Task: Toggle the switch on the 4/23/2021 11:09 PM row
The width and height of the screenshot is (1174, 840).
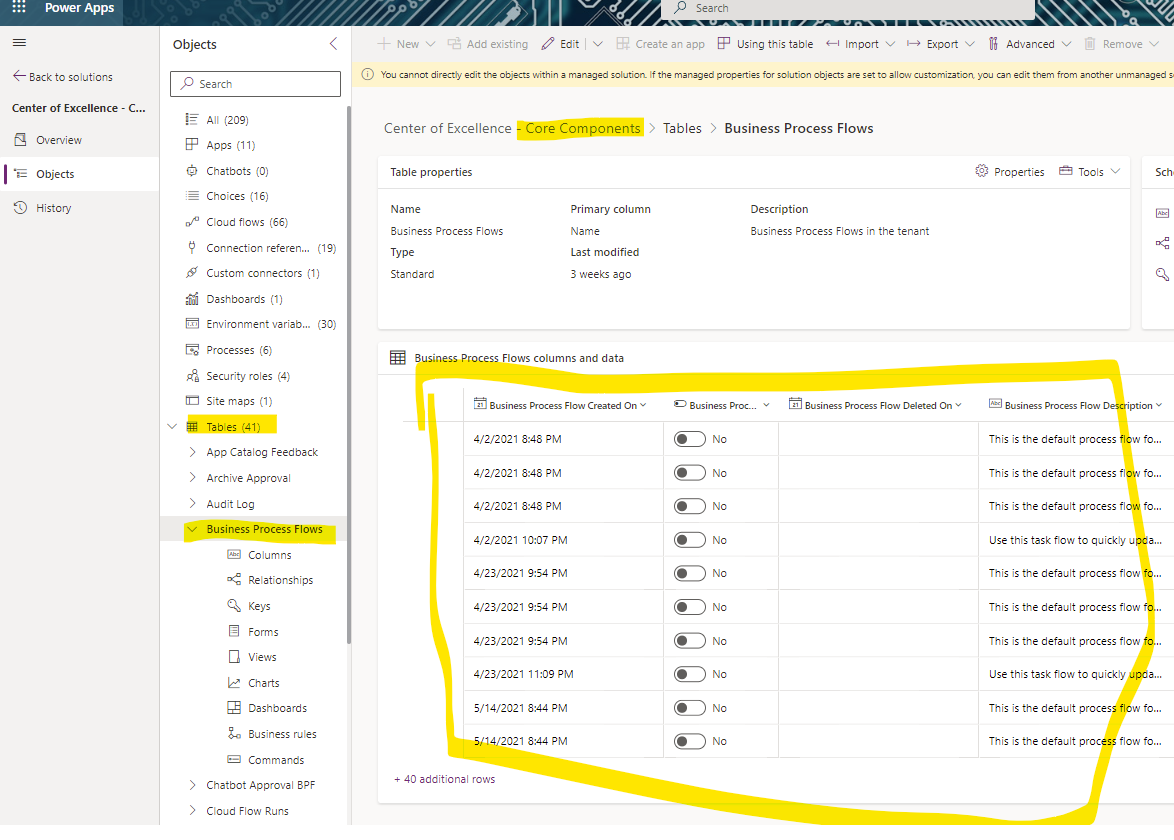Action: pyautogui.click(x=690, y=673)
